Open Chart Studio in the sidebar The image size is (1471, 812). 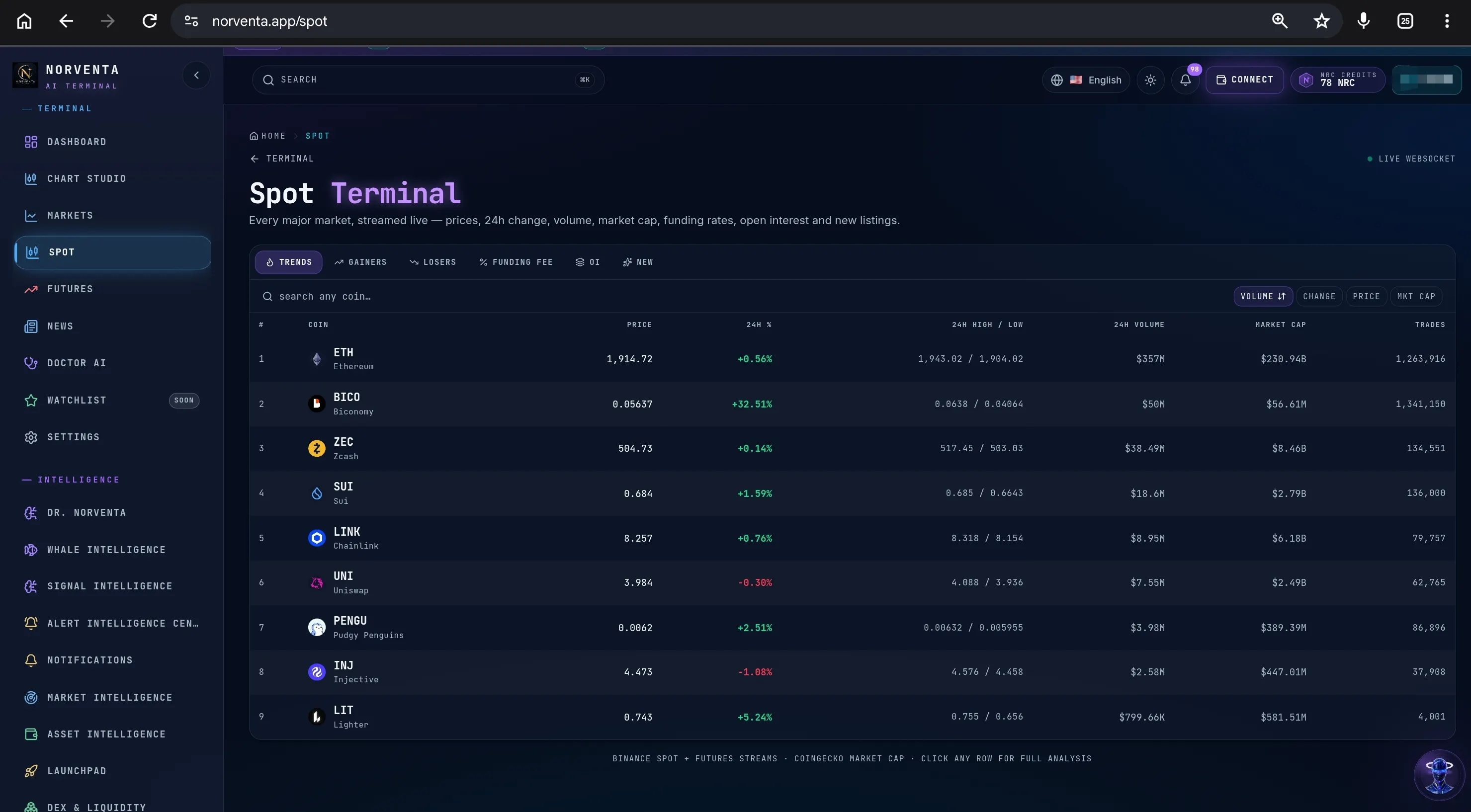click(x=112, y=178)
